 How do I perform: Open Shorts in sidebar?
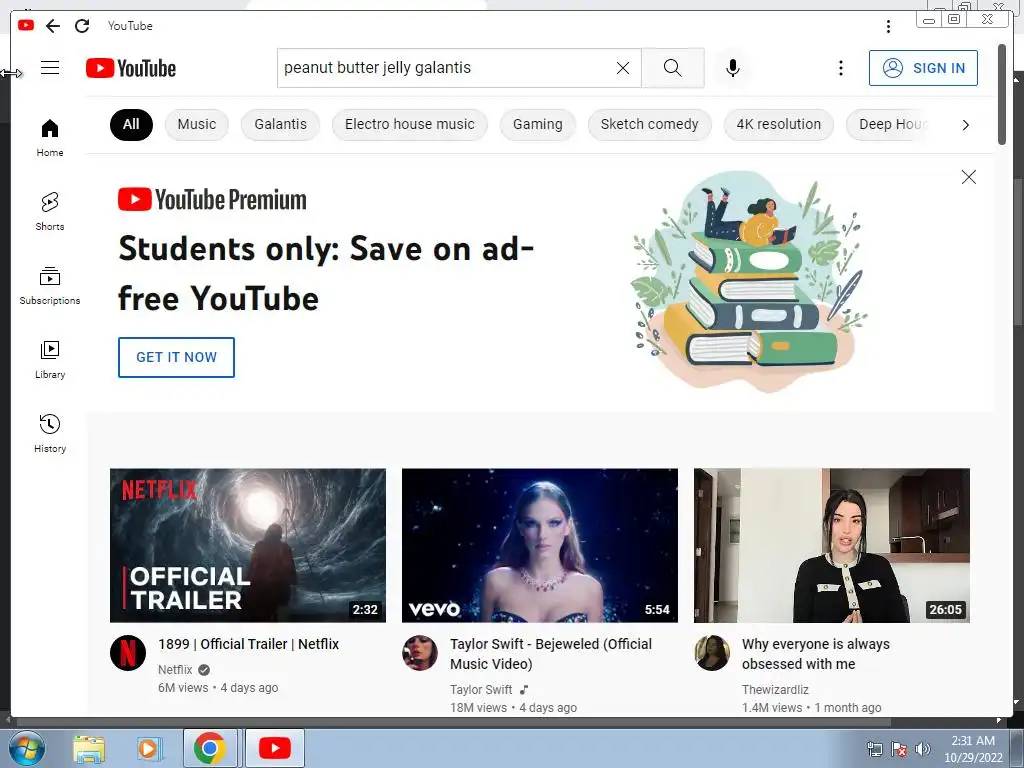point(50,212)
